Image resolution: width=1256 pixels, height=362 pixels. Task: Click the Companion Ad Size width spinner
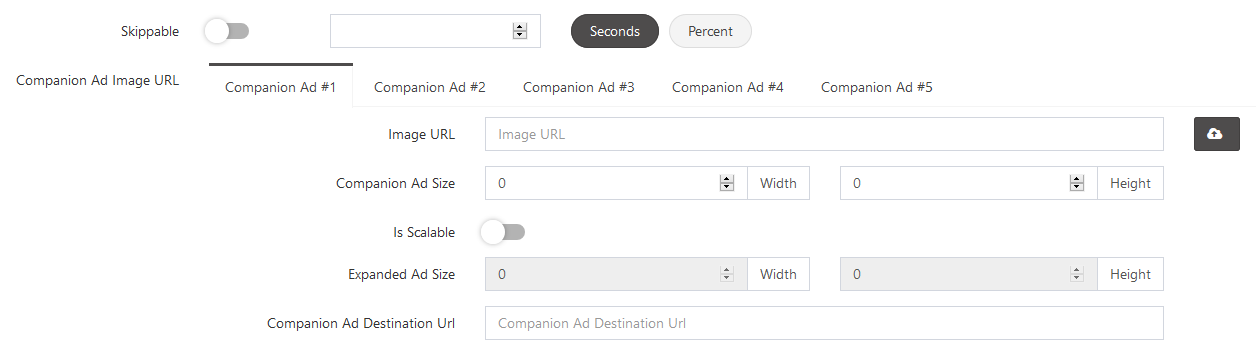click(727, 183)
